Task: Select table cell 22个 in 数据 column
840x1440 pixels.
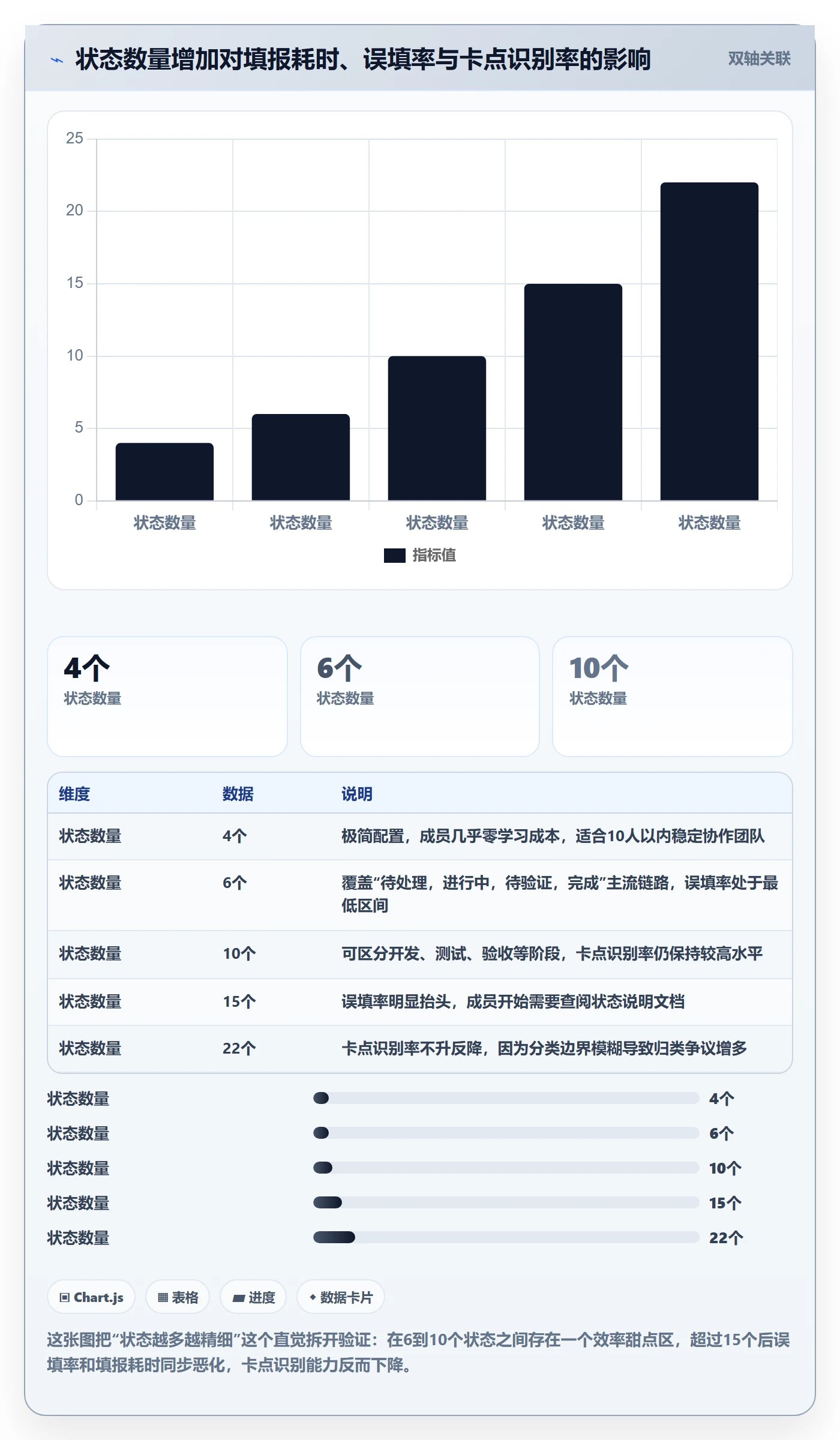Action: (239, 1049)
